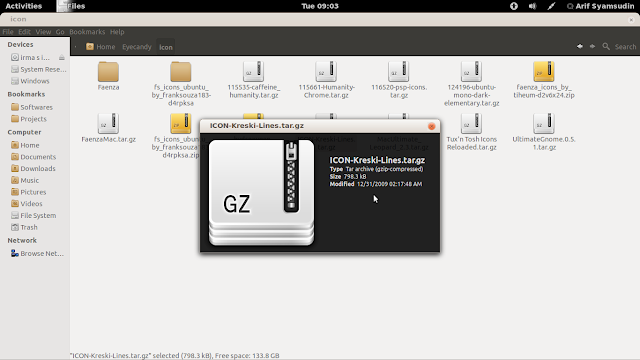Open the Files application menu in top bar
The image size is (640, 360).
click(71, 6)
